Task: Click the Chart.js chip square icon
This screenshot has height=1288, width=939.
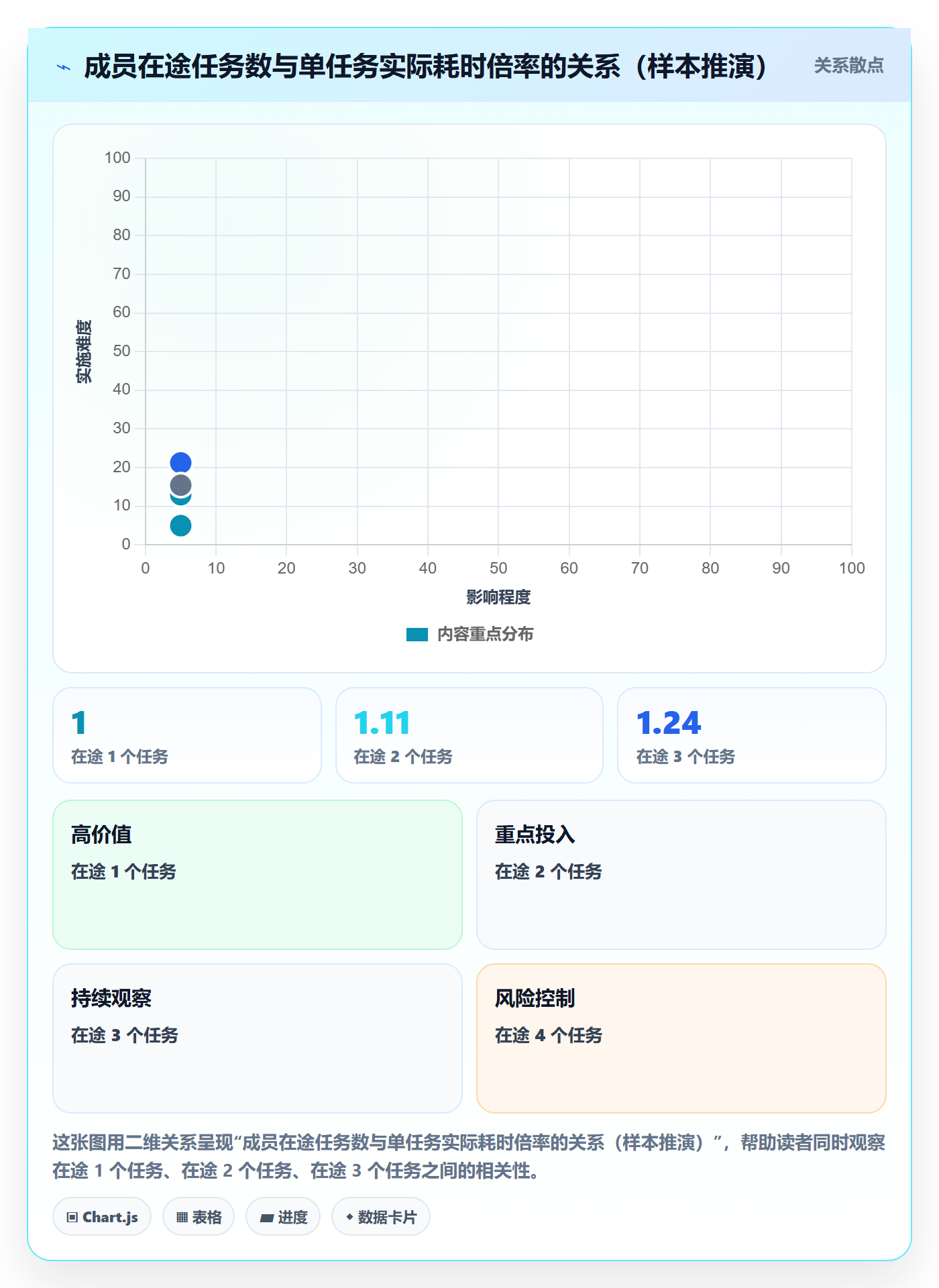Action: [72, 1218]
